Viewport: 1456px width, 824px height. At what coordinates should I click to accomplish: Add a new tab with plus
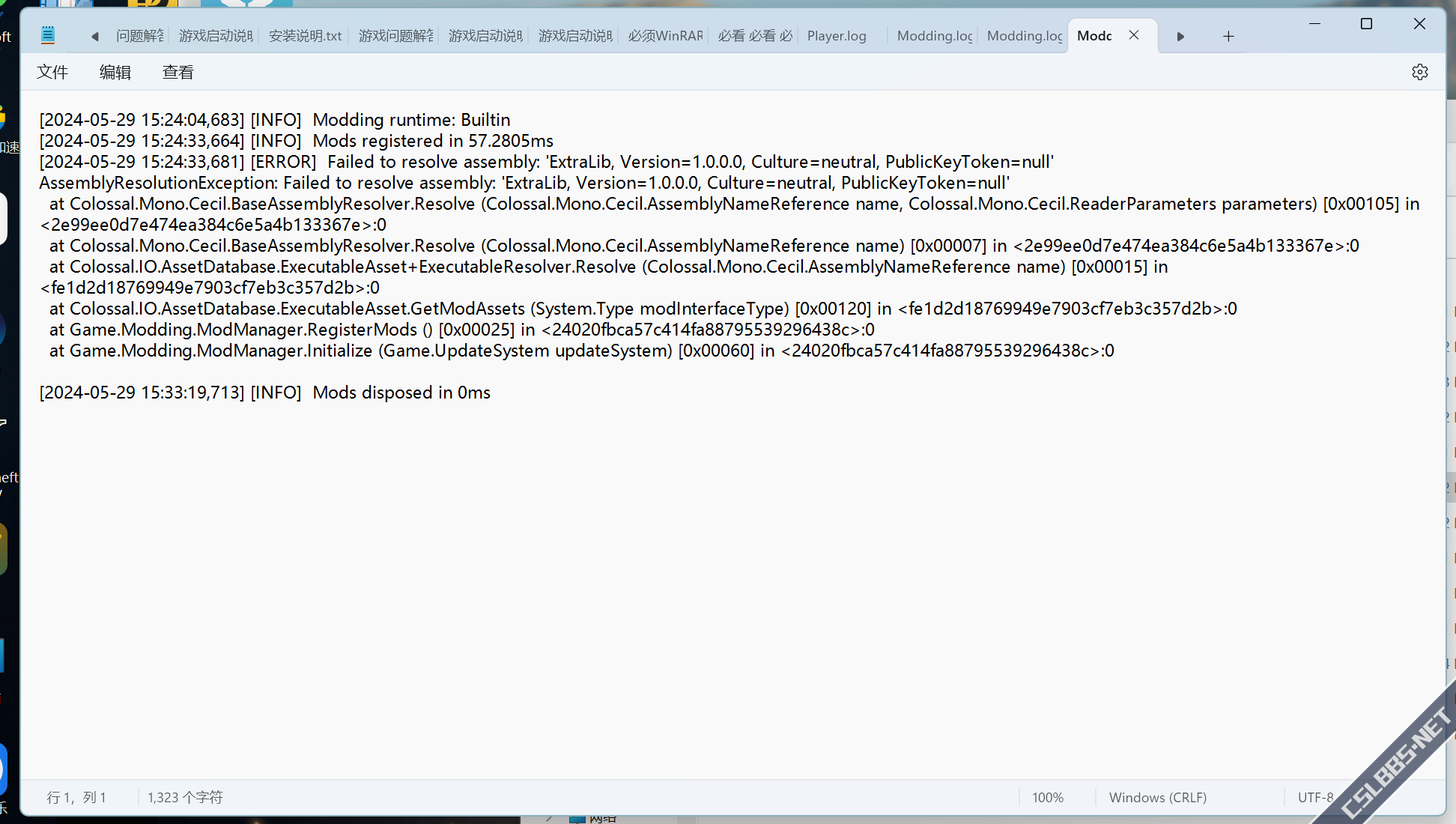(1228, 36)
